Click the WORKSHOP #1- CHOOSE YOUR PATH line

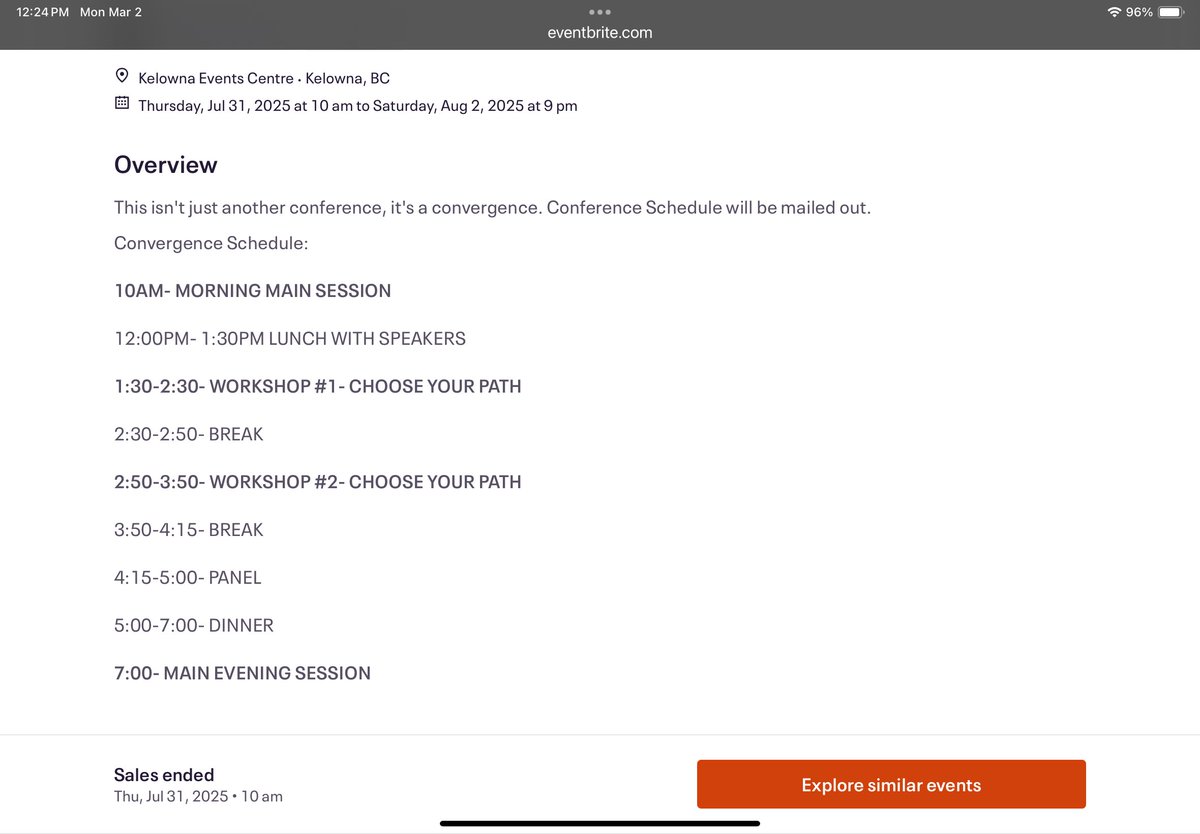click(x=318, y=386)
